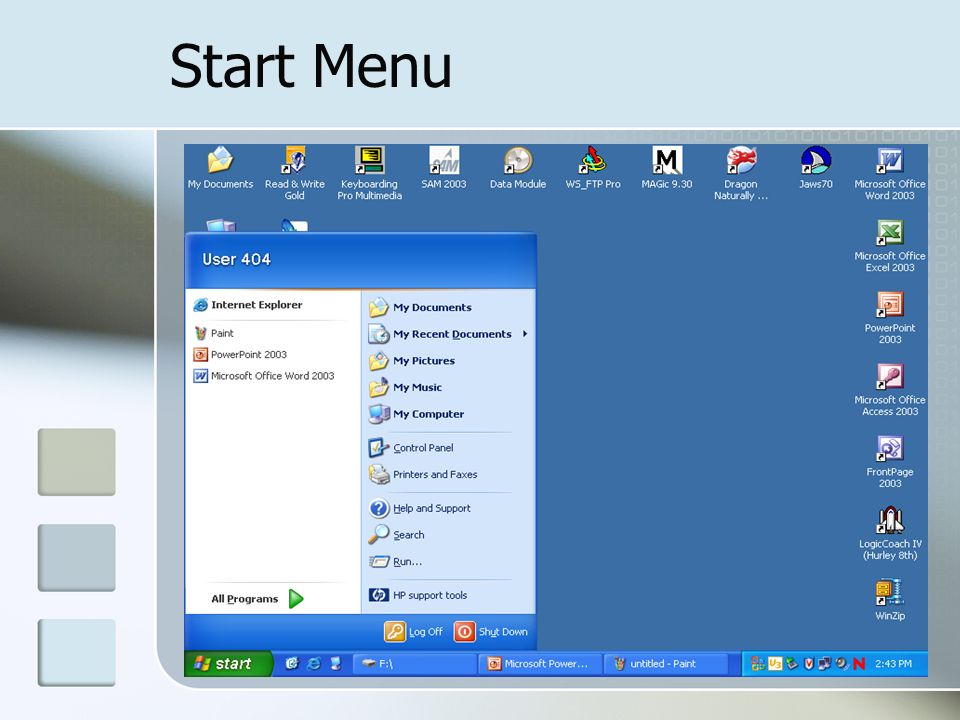Click the Shut Down button
960x720 pixels.
click(x=490, y=632)
